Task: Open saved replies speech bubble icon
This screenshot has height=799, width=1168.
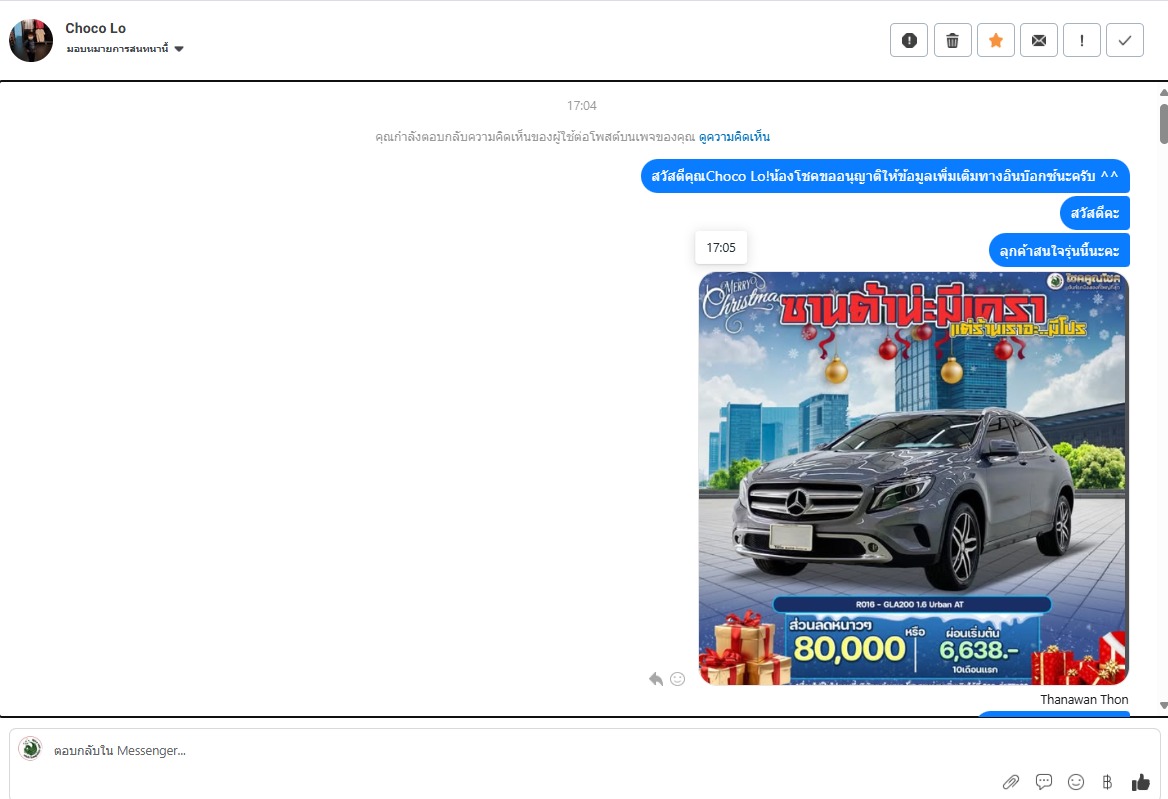Action: click(1043, 782)
